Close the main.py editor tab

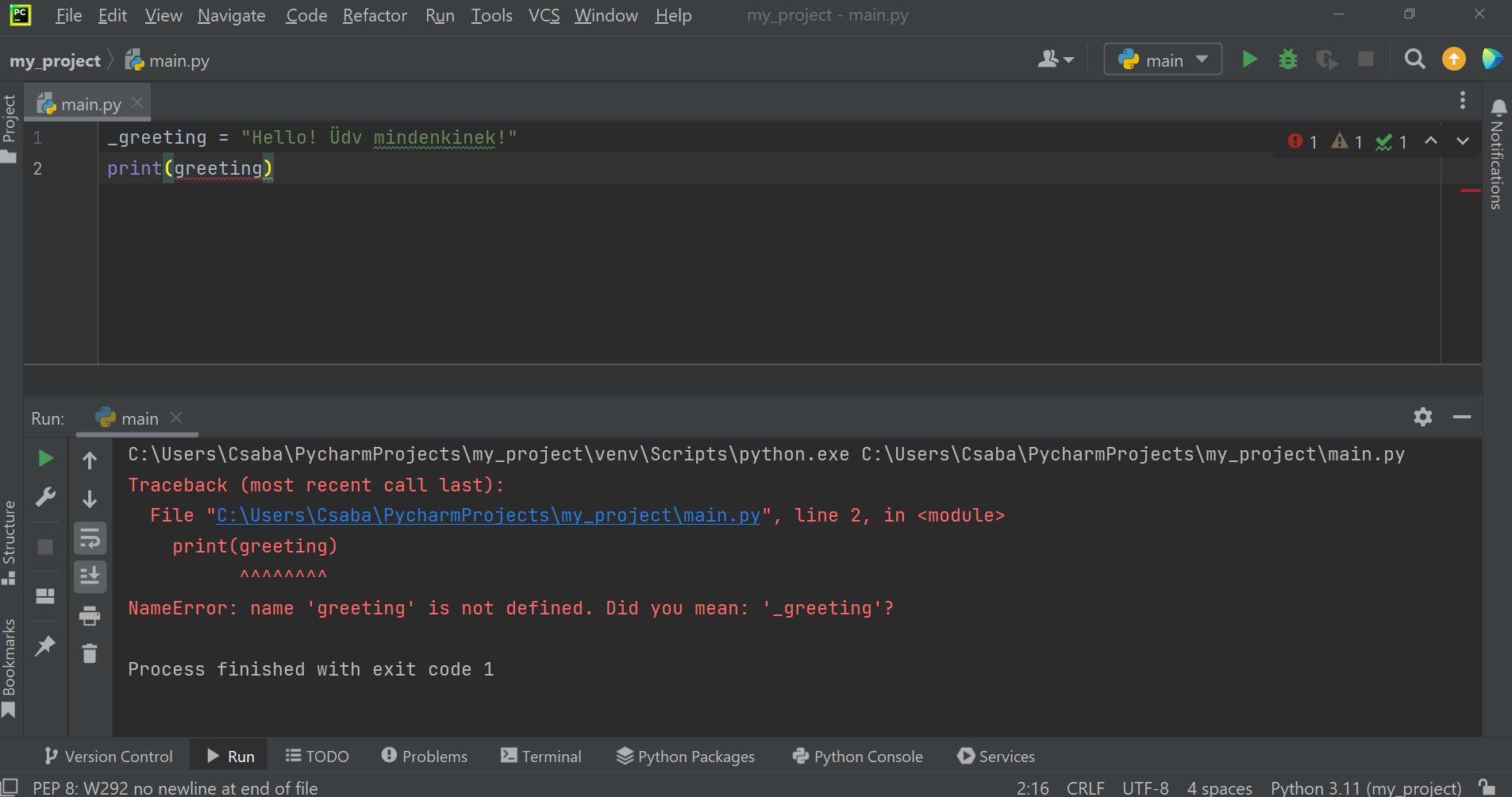click(x=137, y=103)
